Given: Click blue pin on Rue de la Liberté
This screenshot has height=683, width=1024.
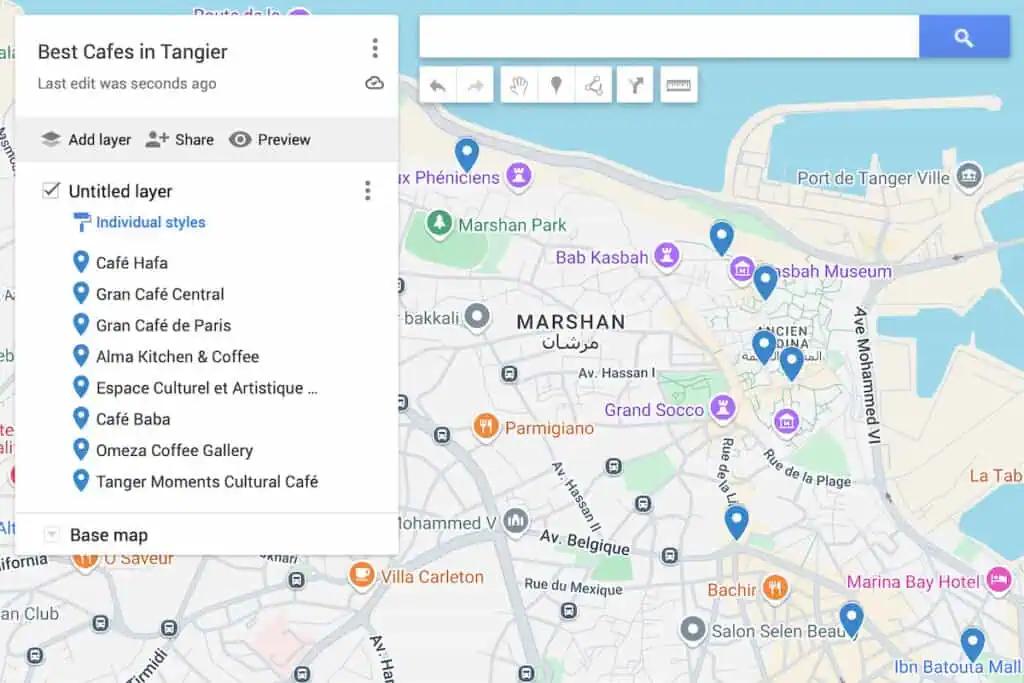Looking at the screenshot, I should (x=736, y=523).
